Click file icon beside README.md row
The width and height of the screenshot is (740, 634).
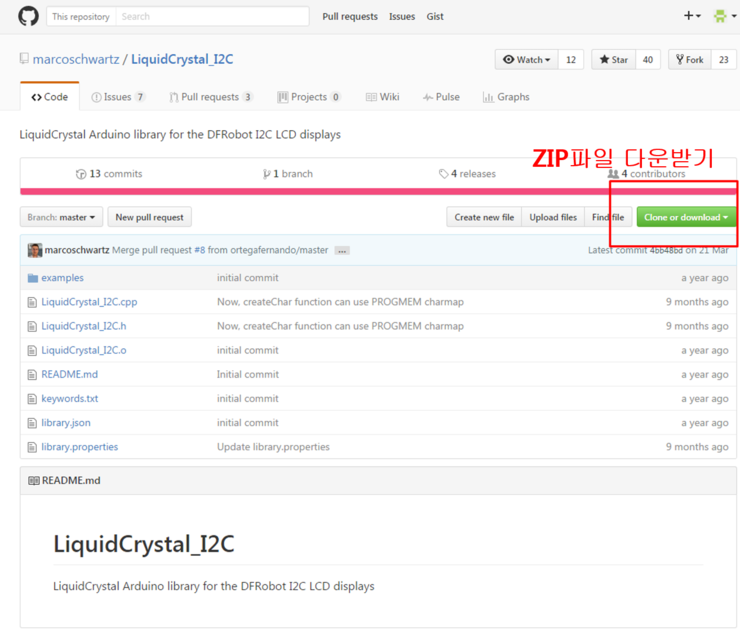click(x=32, y=375)
